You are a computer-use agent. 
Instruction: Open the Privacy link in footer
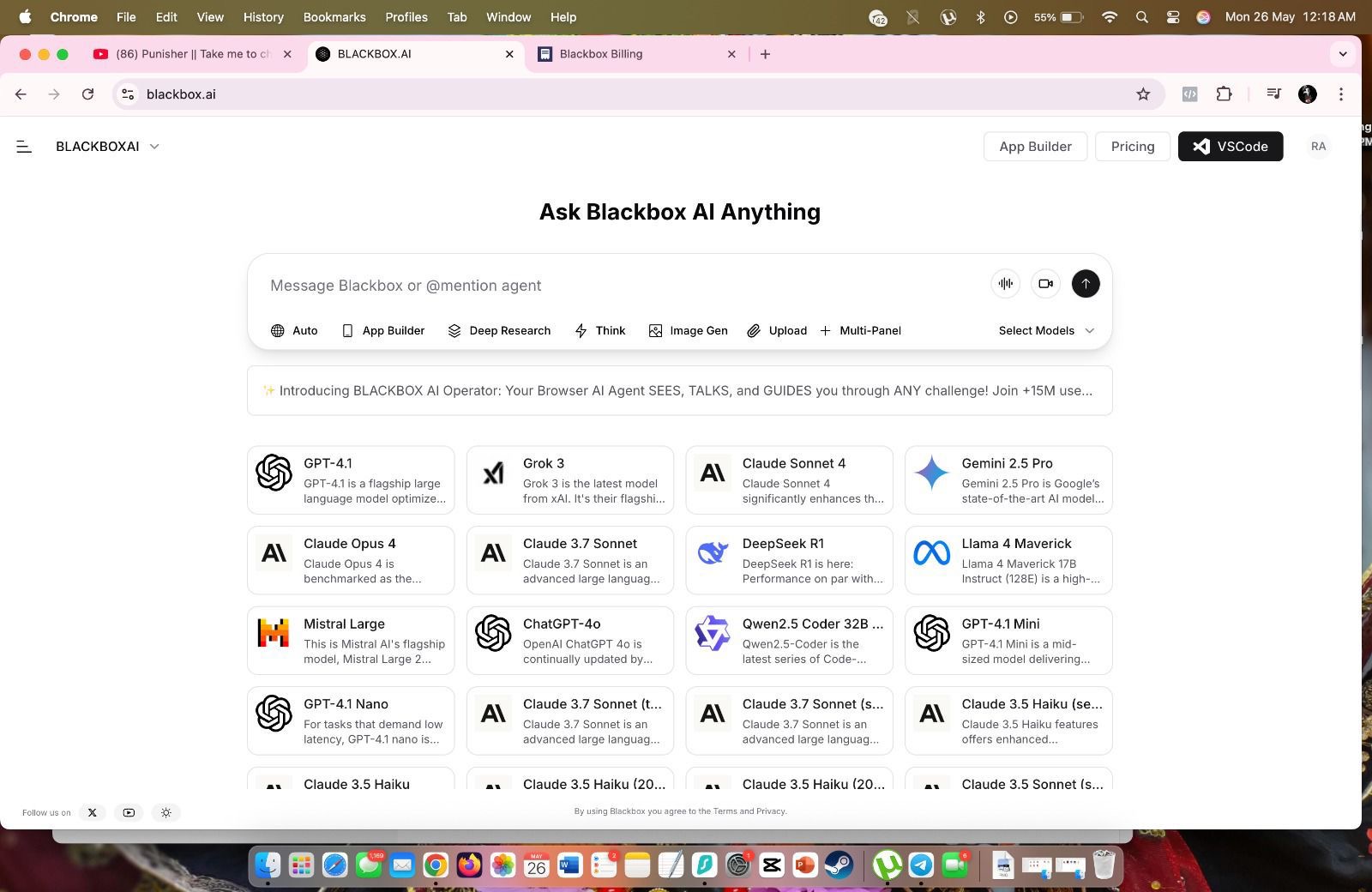click(x=770, y=811)
